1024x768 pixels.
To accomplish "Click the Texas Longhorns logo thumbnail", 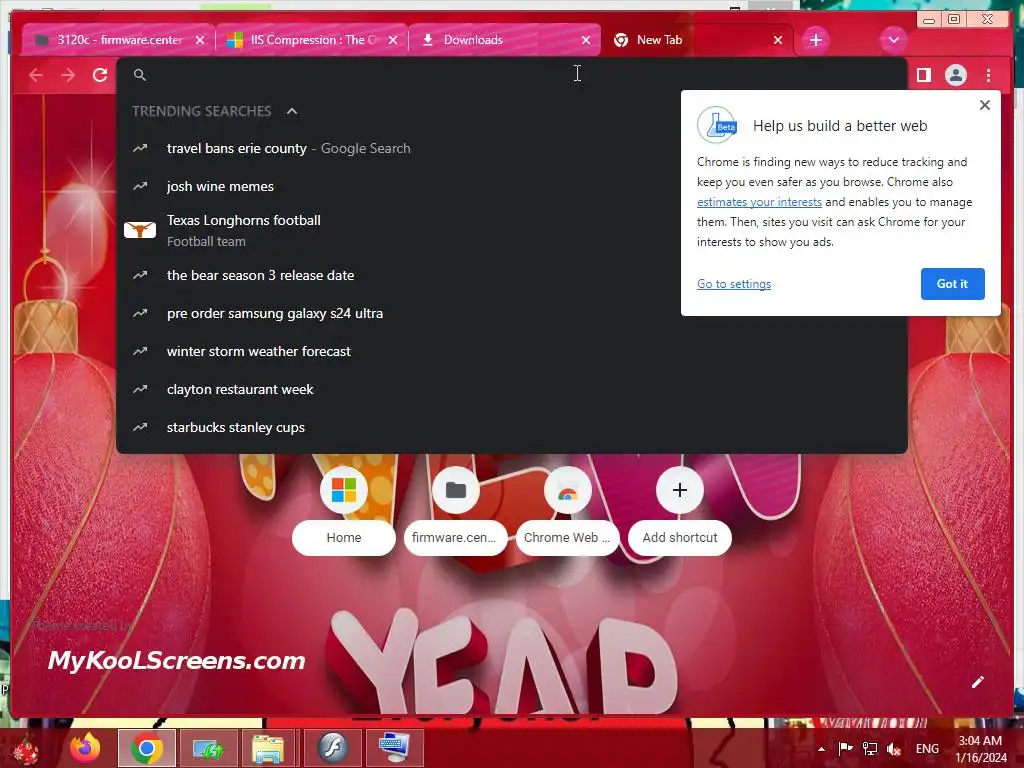I will click(x=140, y=230).
